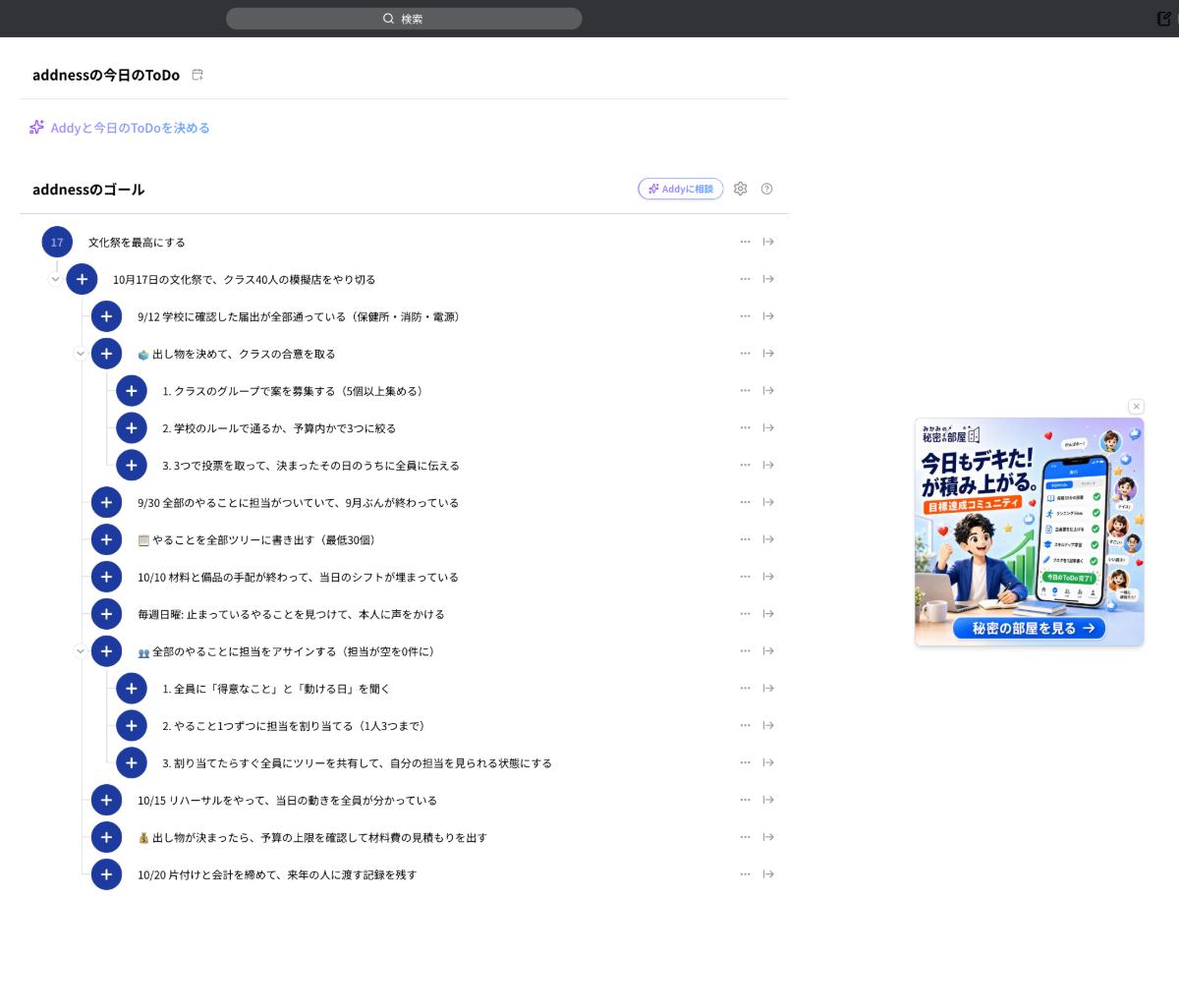Viewport: 1179px width, 1008px height.
Task: Click plus on '3. 3つで投票を取って' row
Action: click(x=131, y=466)
